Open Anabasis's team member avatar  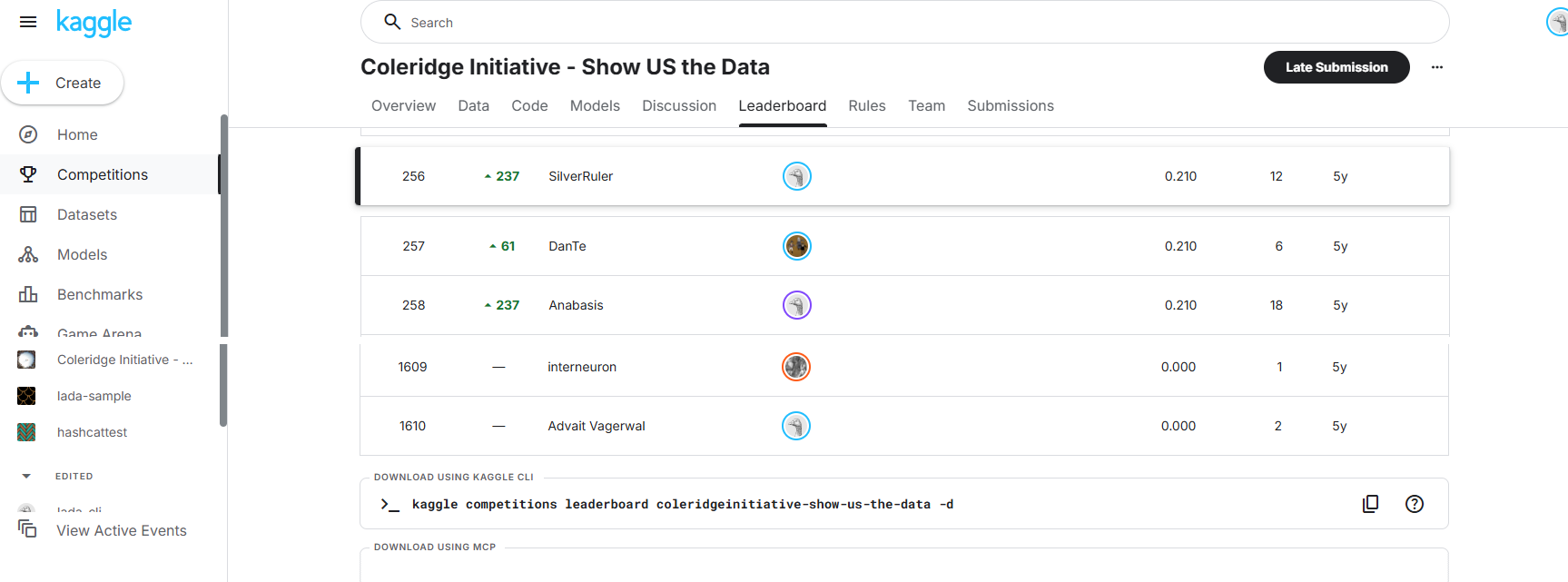click(797, 305)
